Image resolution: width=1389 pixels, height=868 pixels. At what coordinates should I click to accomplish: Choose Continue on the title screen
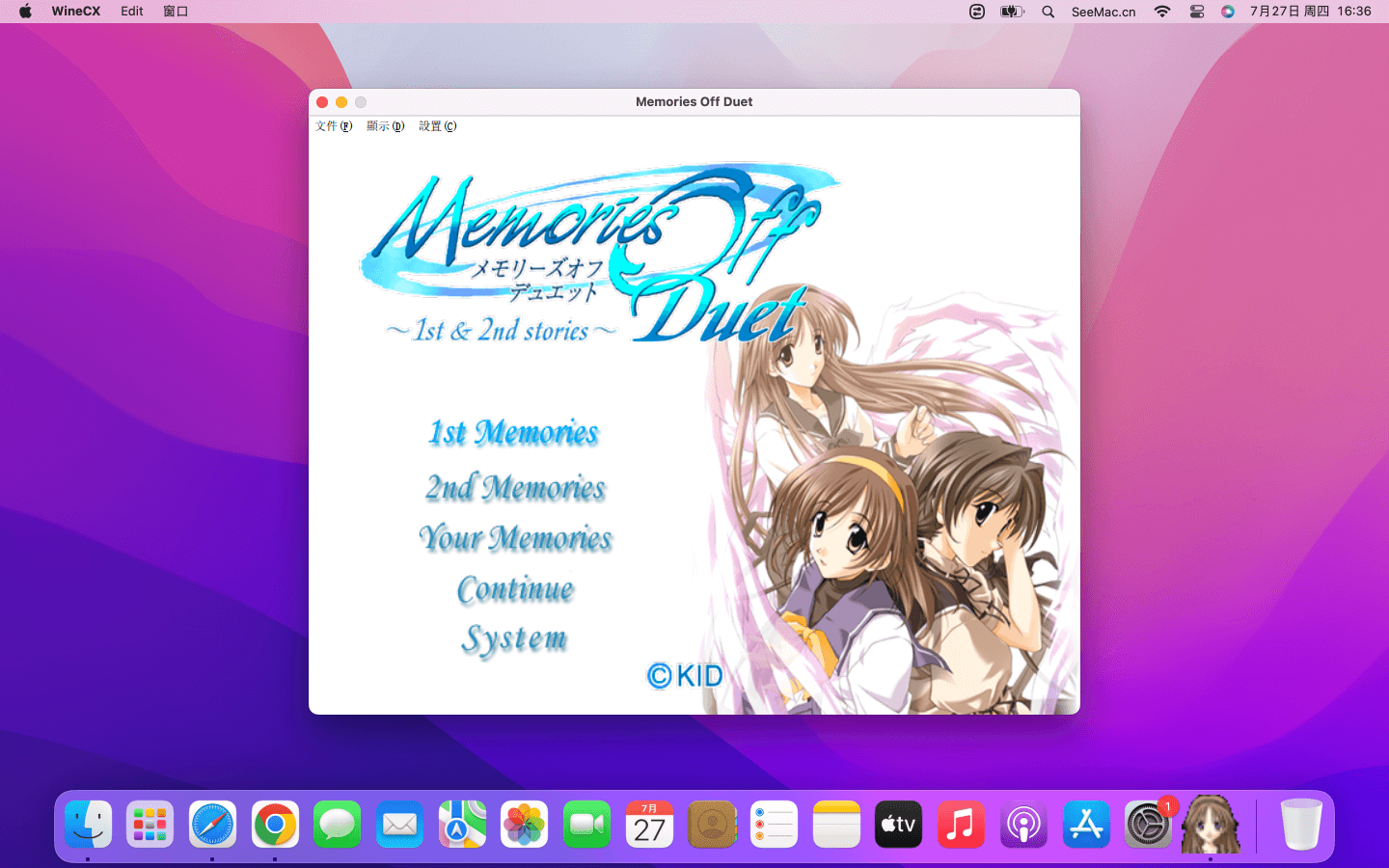[x=515, y=589]
